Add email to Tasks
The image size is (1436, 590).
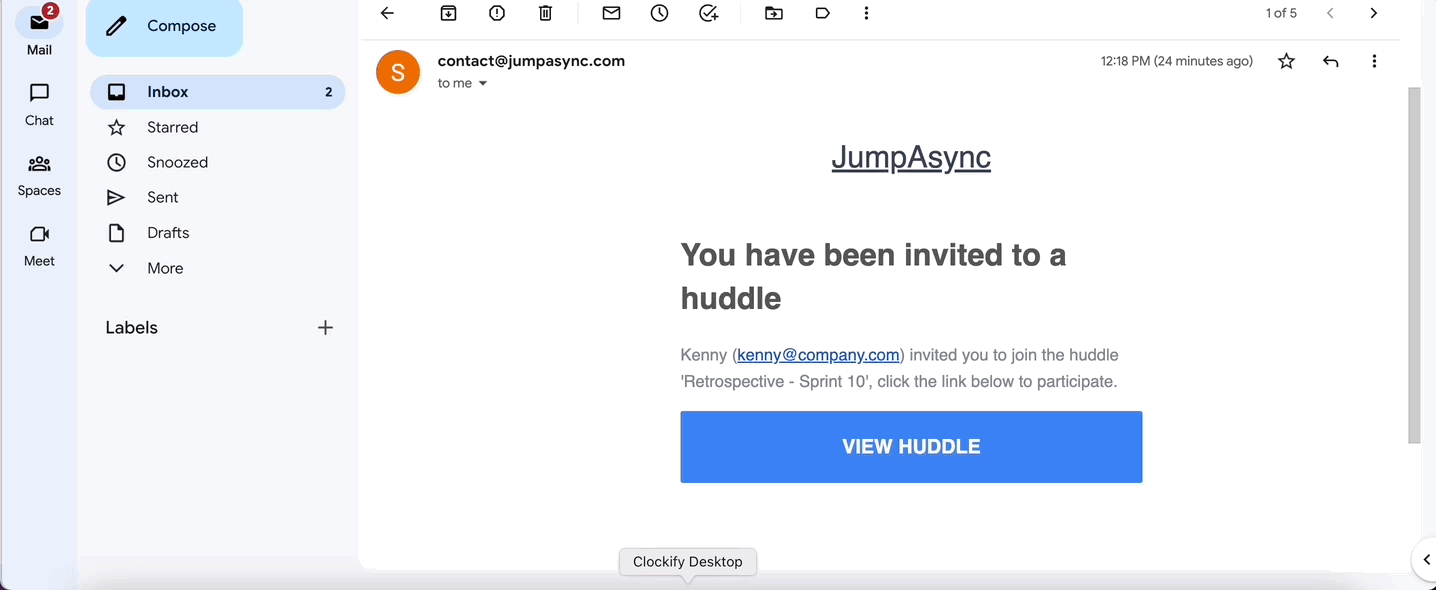tap(708, 13)
